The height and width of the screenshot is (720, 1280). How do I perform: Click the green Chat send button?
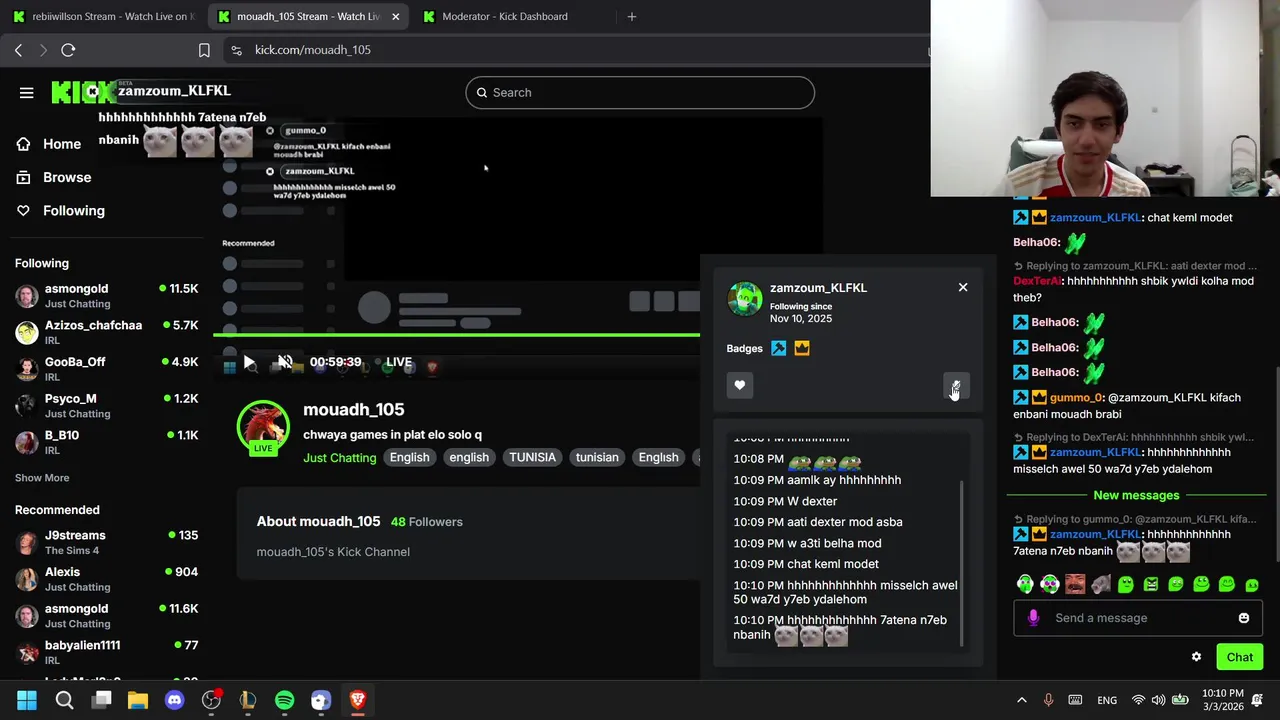coord(1240,657)
